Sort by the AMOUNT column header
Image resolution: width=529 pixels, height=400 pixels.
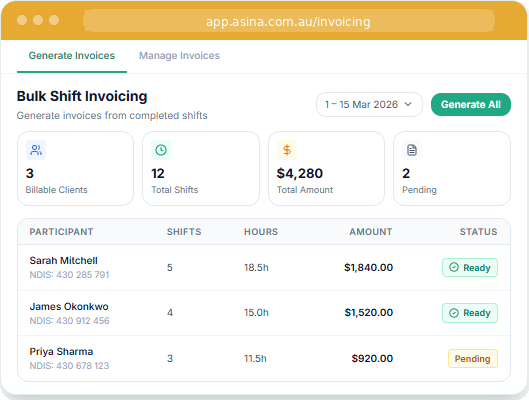point(371,232)
